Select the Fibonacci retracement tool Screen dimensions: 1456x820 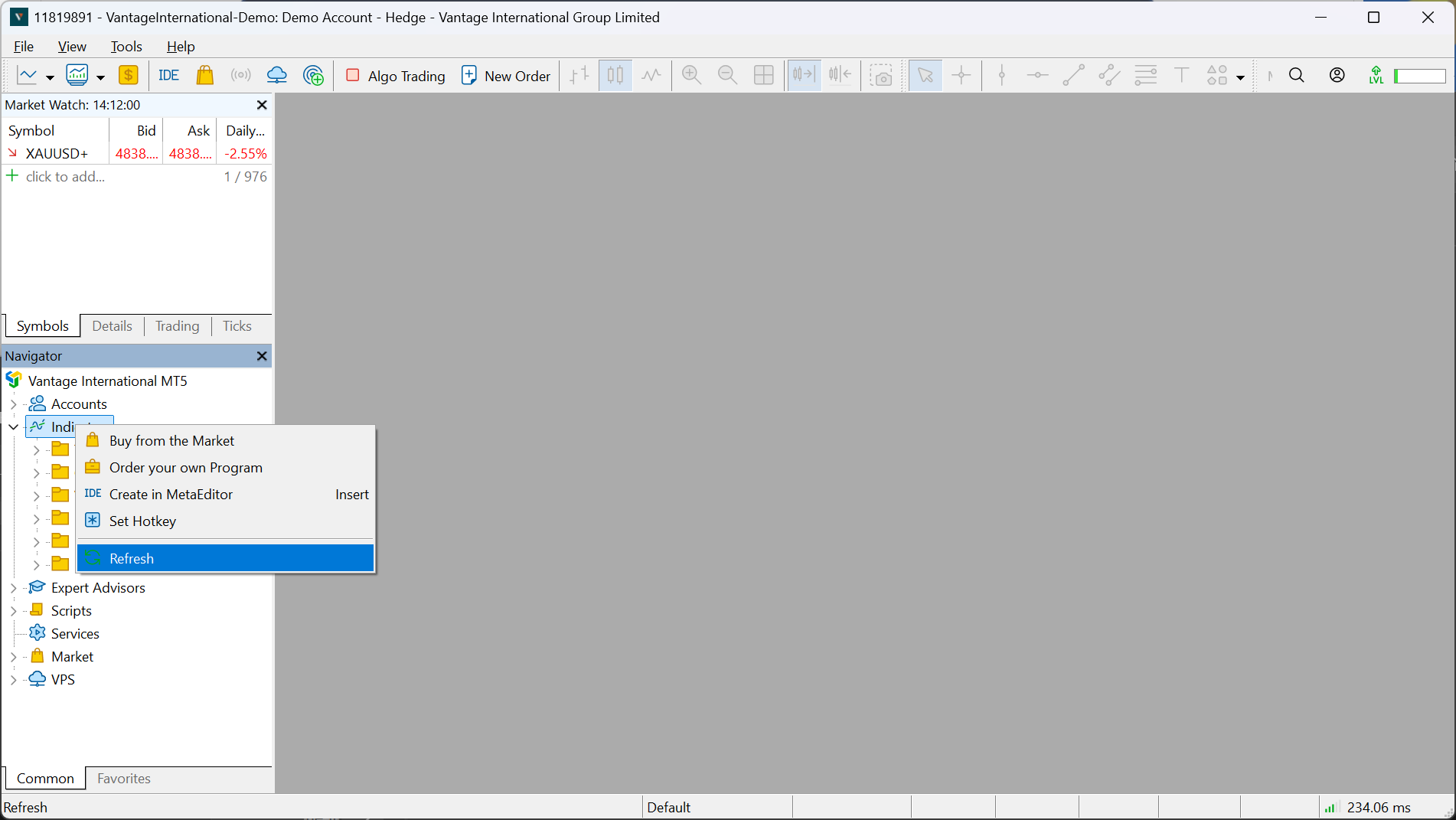coord(1146,75)
